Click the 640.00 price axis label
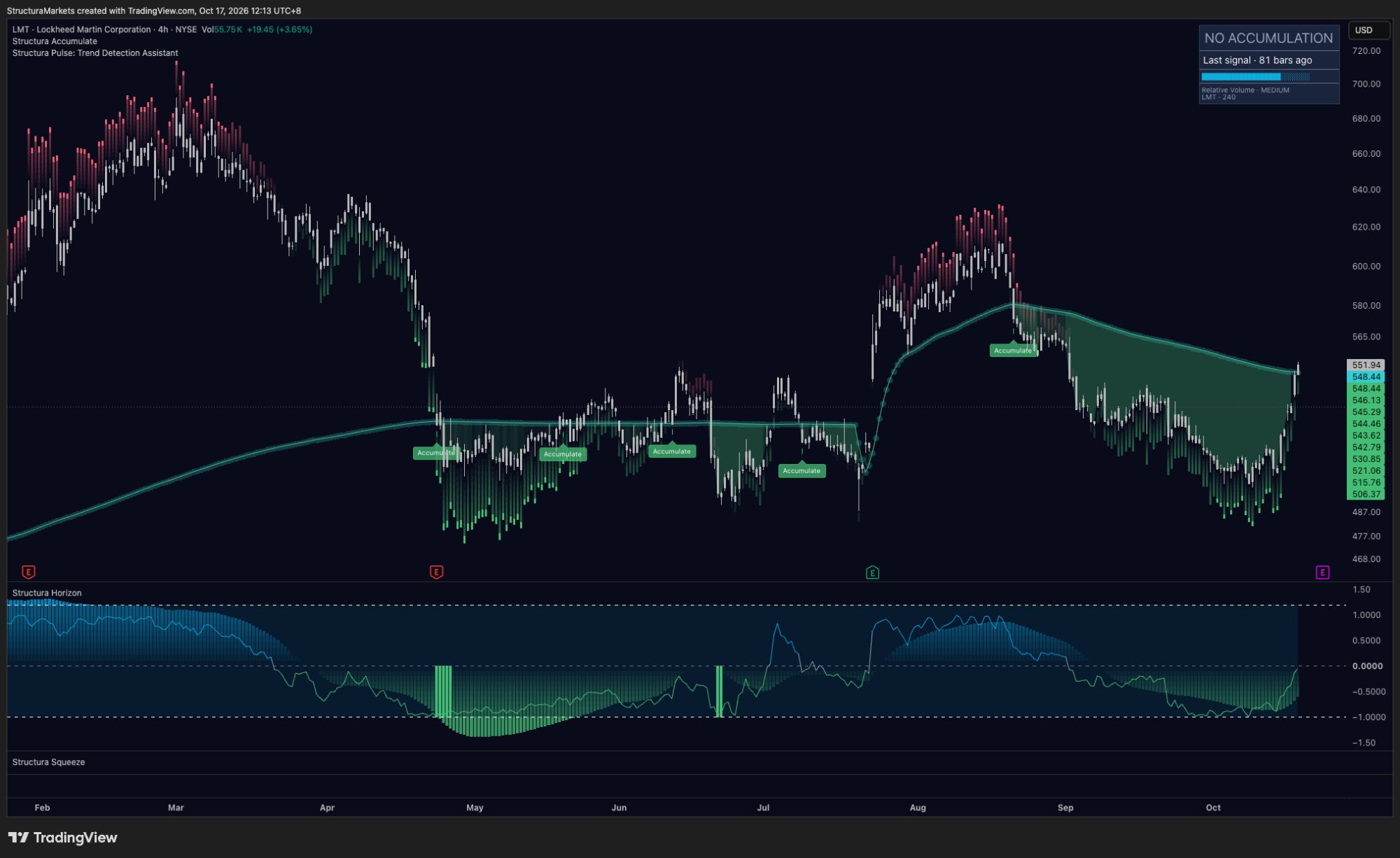 tap(1366, 190)
